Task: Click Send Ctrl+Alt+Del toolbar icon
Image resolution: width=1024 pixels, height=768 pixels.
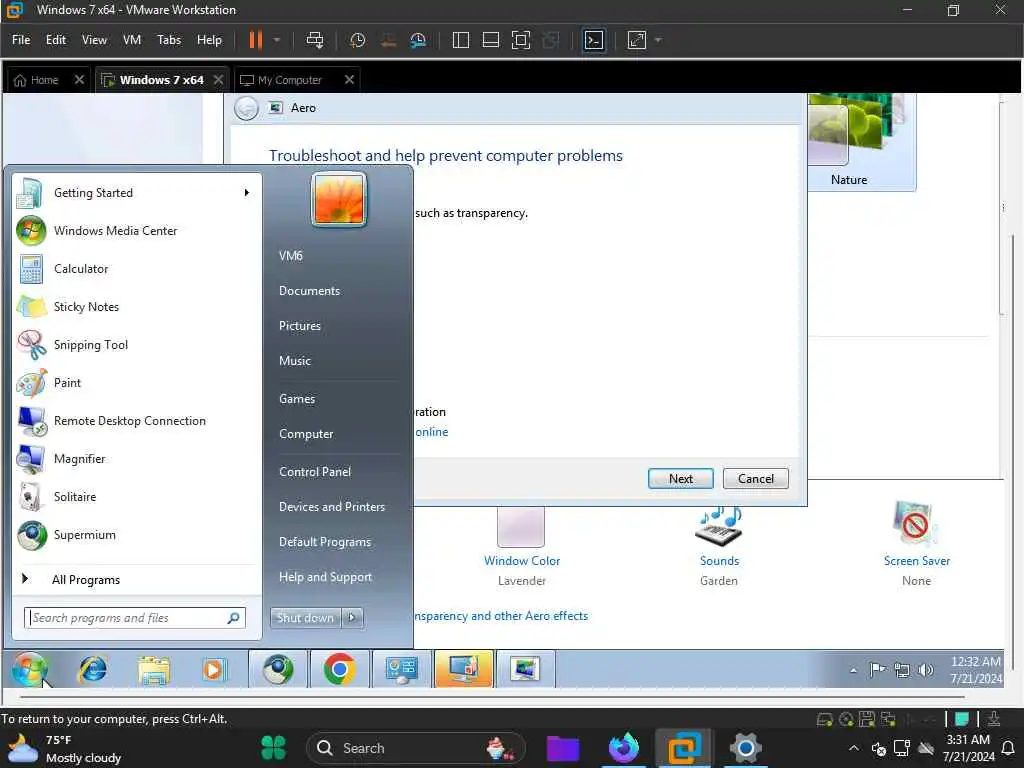Action: click(x=315, y=40)
